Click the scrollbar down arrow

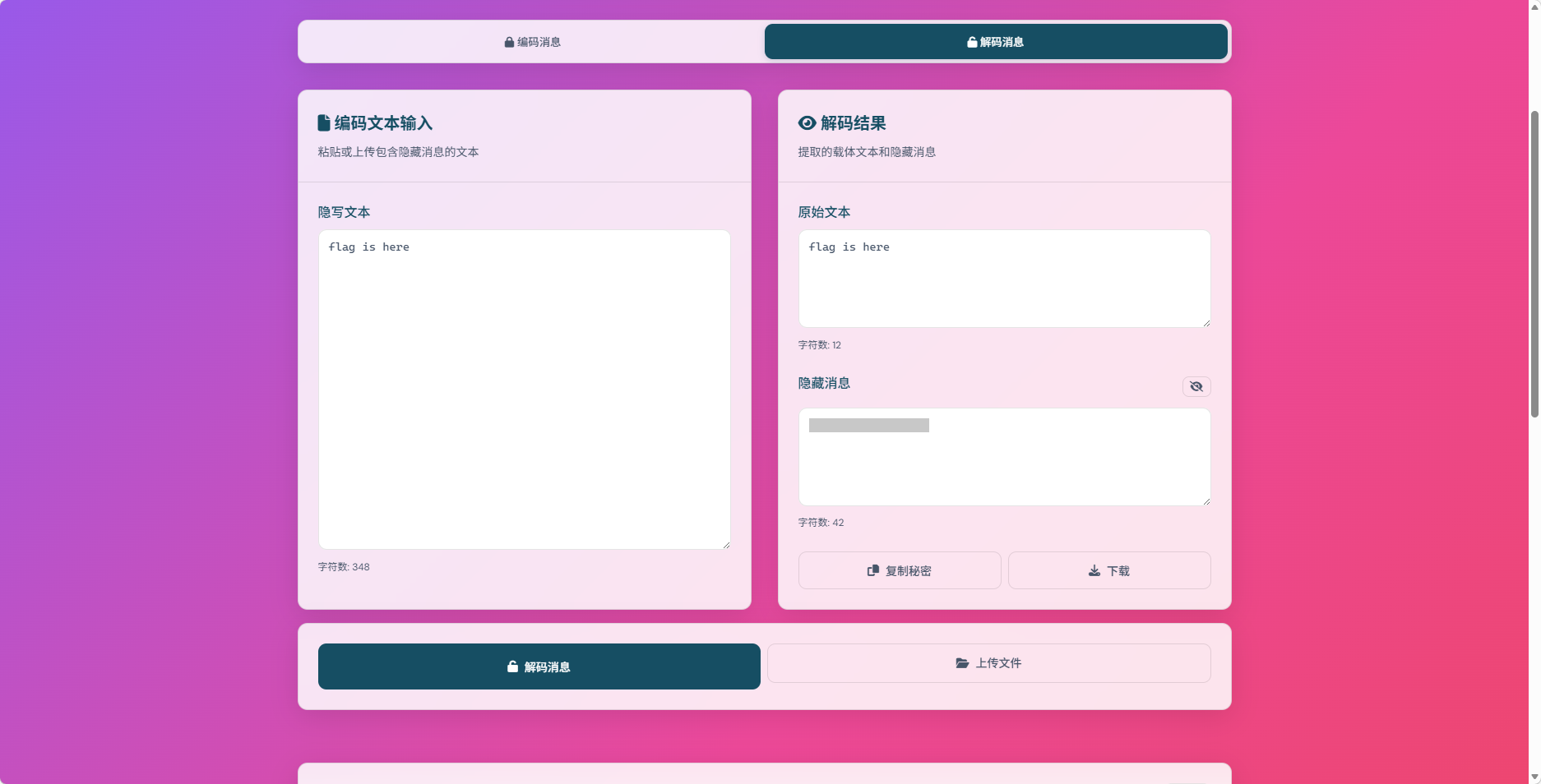[1534, 777]
